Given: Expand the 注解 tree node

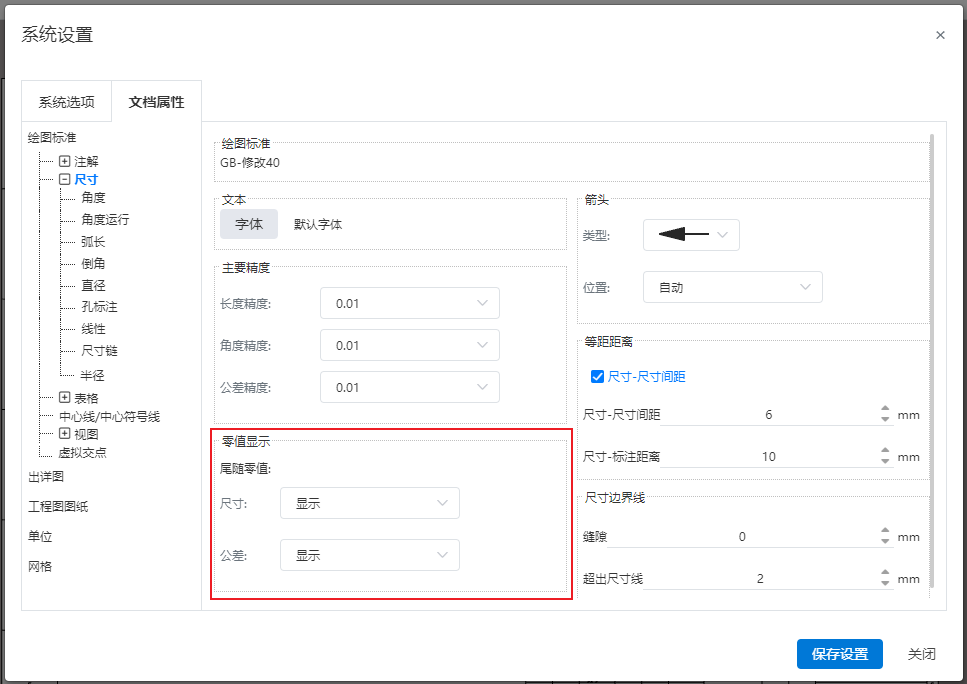Looking at the screenshot, I should [x=65, y=161].
